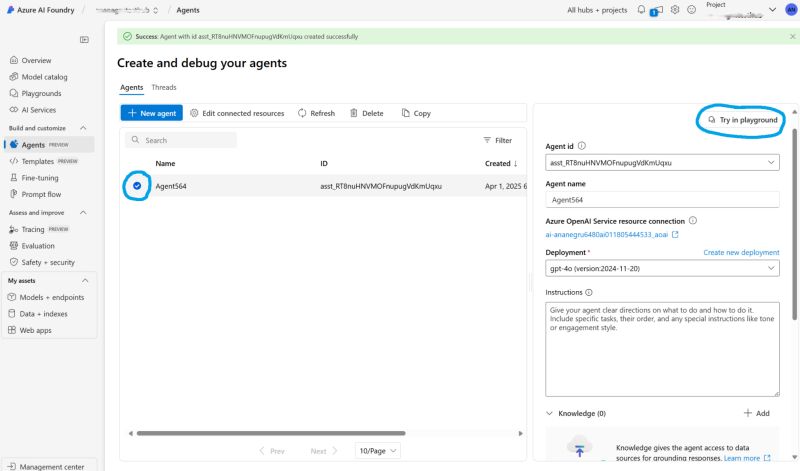Collapse the Build and customize section
This screenshot has width=800, height=471.
tap(83, 128)
